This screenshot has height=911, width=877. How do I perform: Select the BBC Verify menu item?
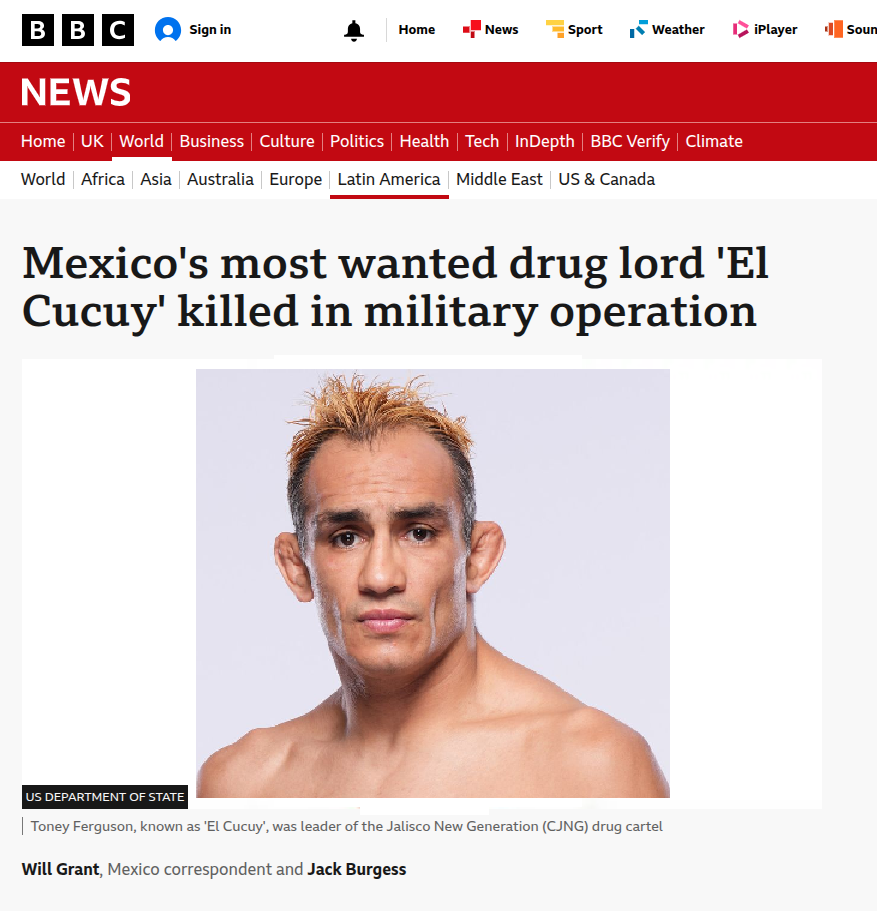click(630, 141)
